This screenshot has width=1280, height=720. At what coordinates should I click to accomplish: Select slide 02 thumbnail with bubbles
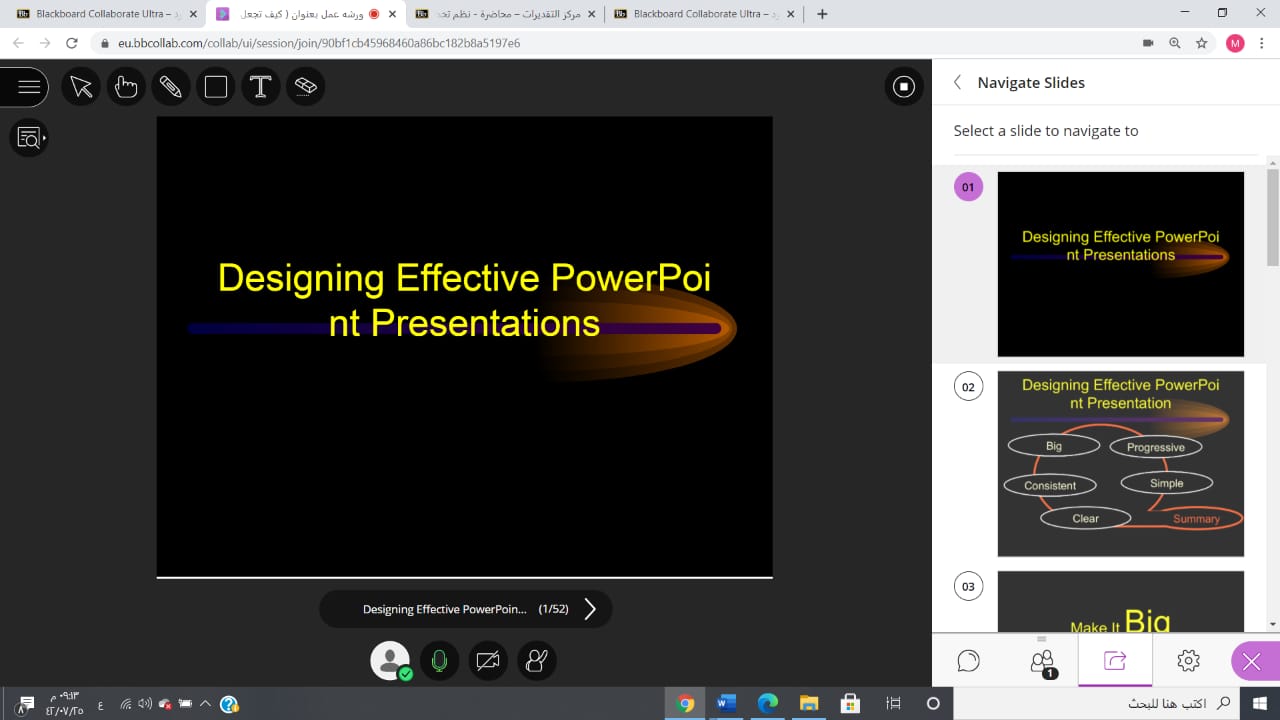(x=1120, y=464)
